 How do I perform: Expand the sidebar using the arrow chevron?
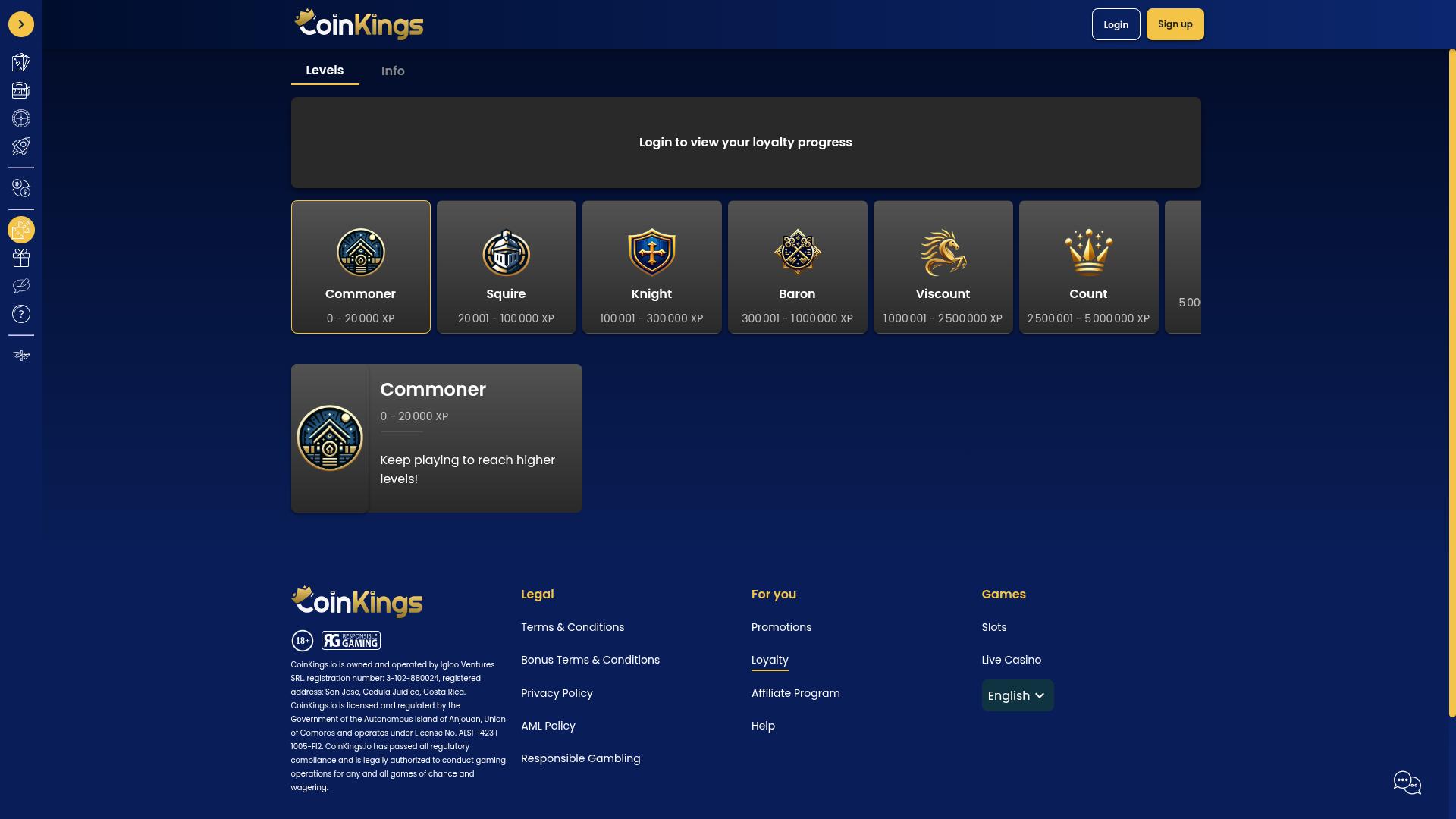click(x=20, y=24)
